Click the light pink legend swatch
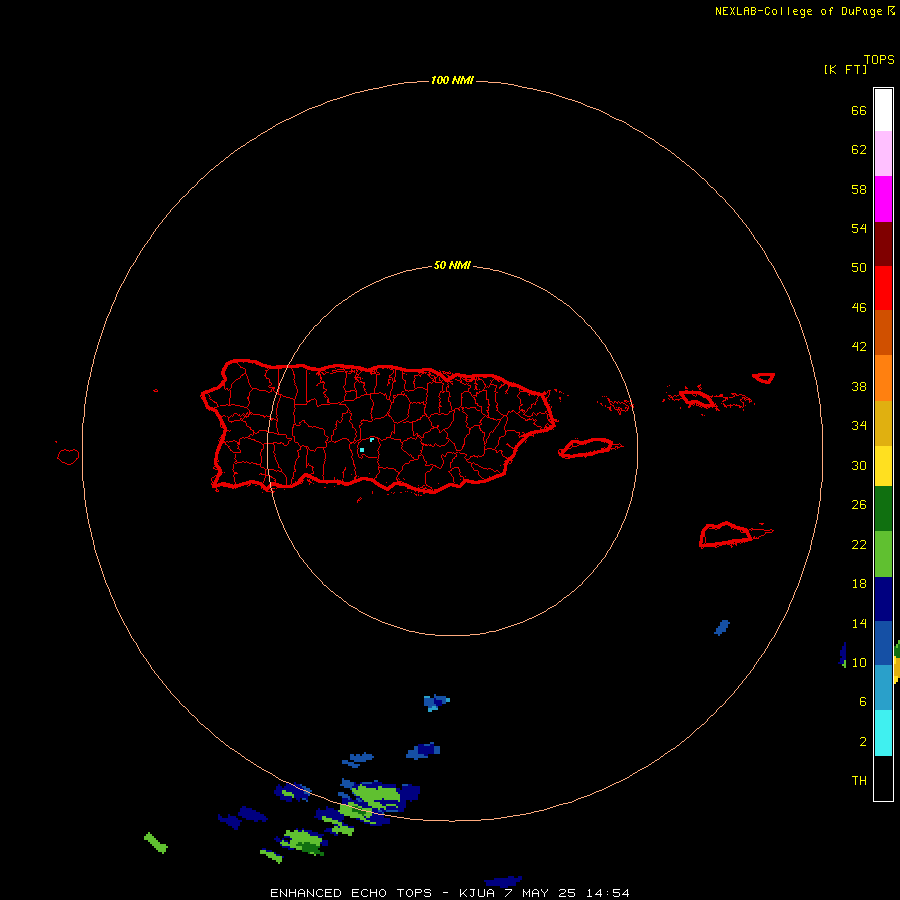The image size is (900, 900). (x=883, y=153)
